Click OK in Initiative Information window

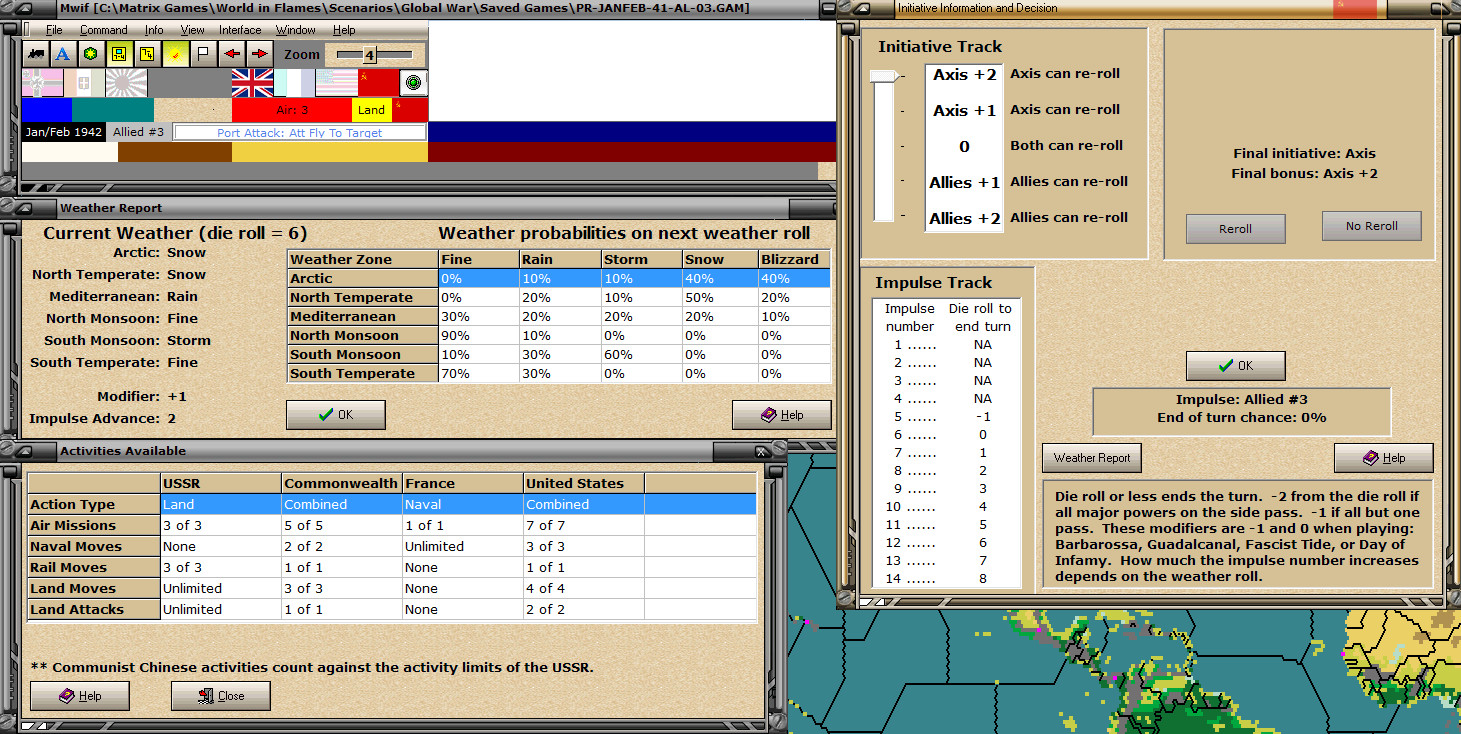[1236, 366]
